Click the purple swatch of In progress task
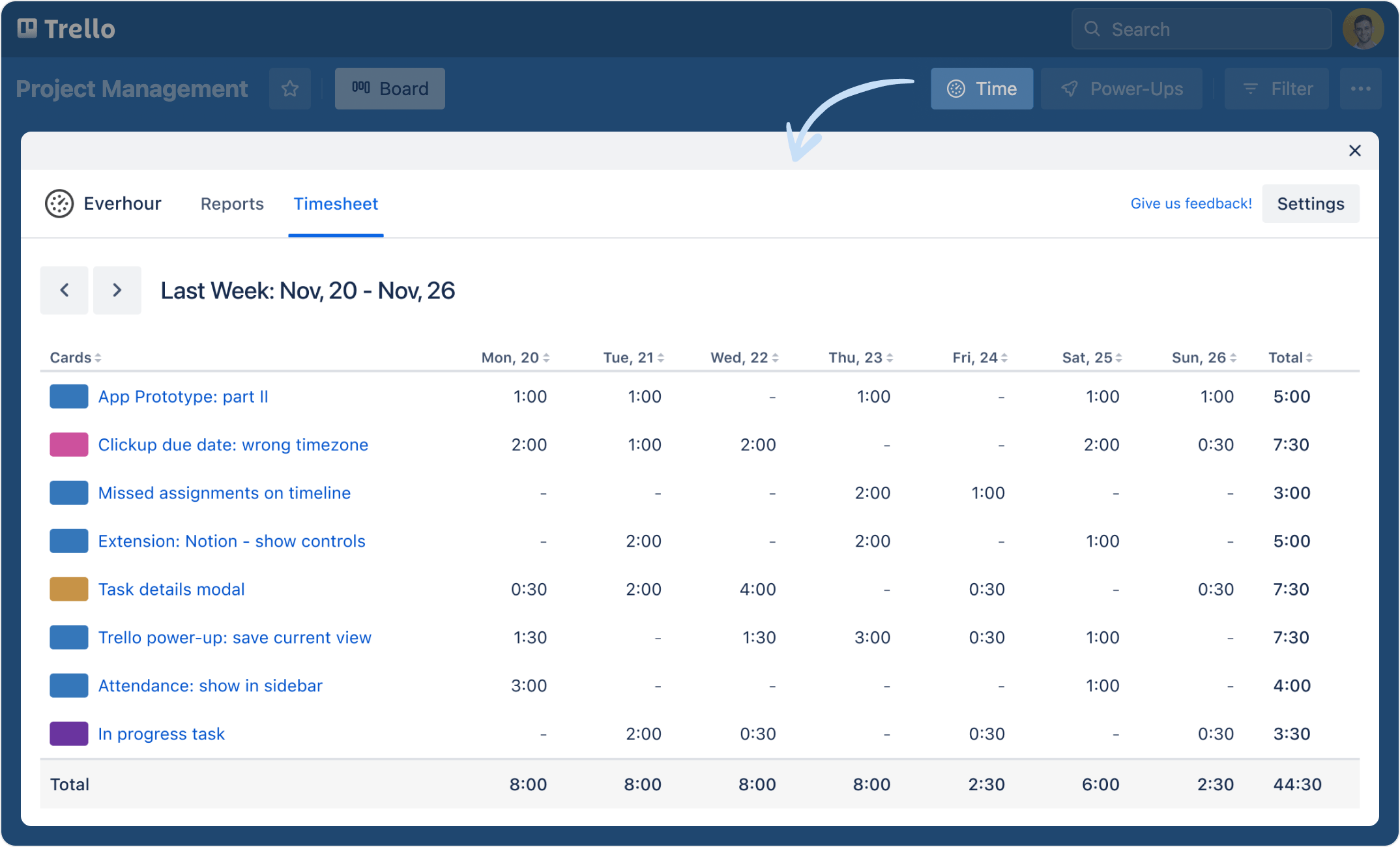The width and height of the screenshot is (1400, 847). pos(68,734)
